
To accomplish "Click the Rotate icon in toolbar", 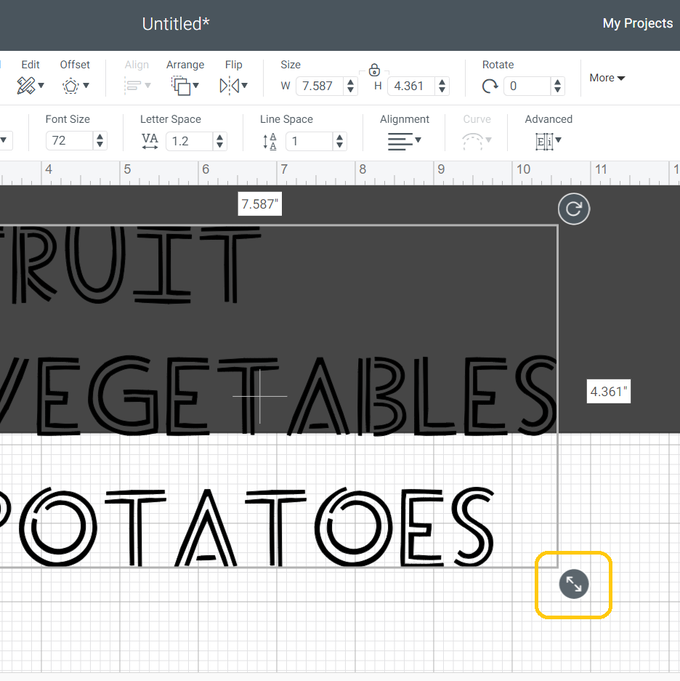I will 490,86.
